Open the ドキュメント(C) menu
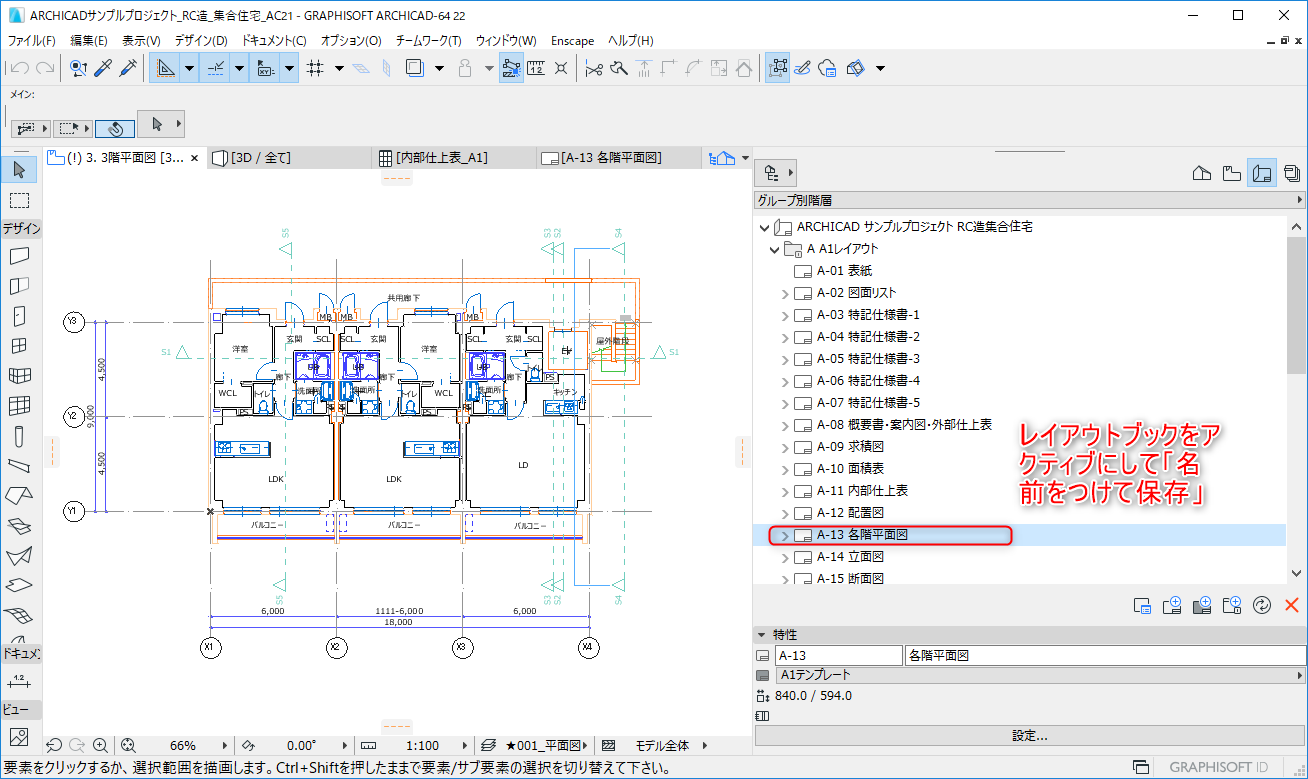 click(274, 41)
